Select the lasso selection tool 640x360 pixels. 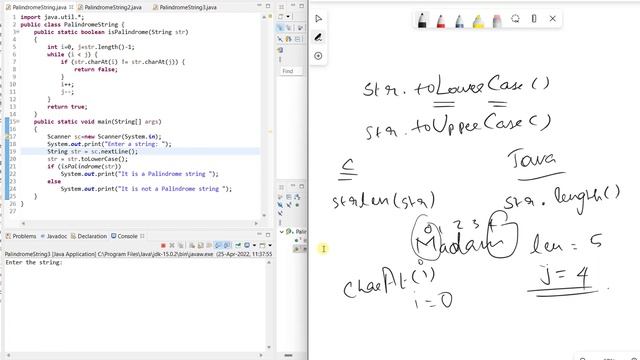(516, 19)
